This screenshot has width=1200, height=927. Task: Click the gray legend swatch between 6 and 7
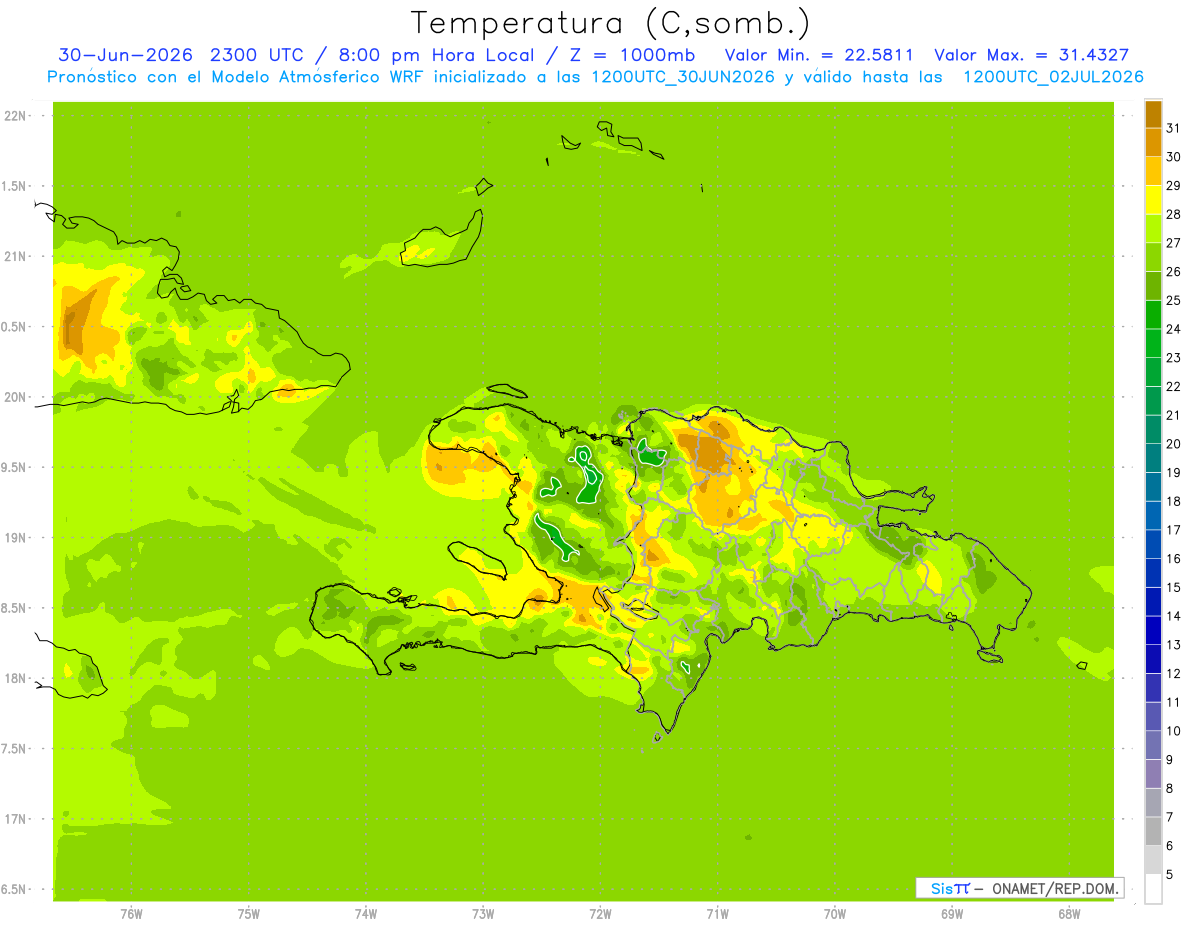[1153, 831]
